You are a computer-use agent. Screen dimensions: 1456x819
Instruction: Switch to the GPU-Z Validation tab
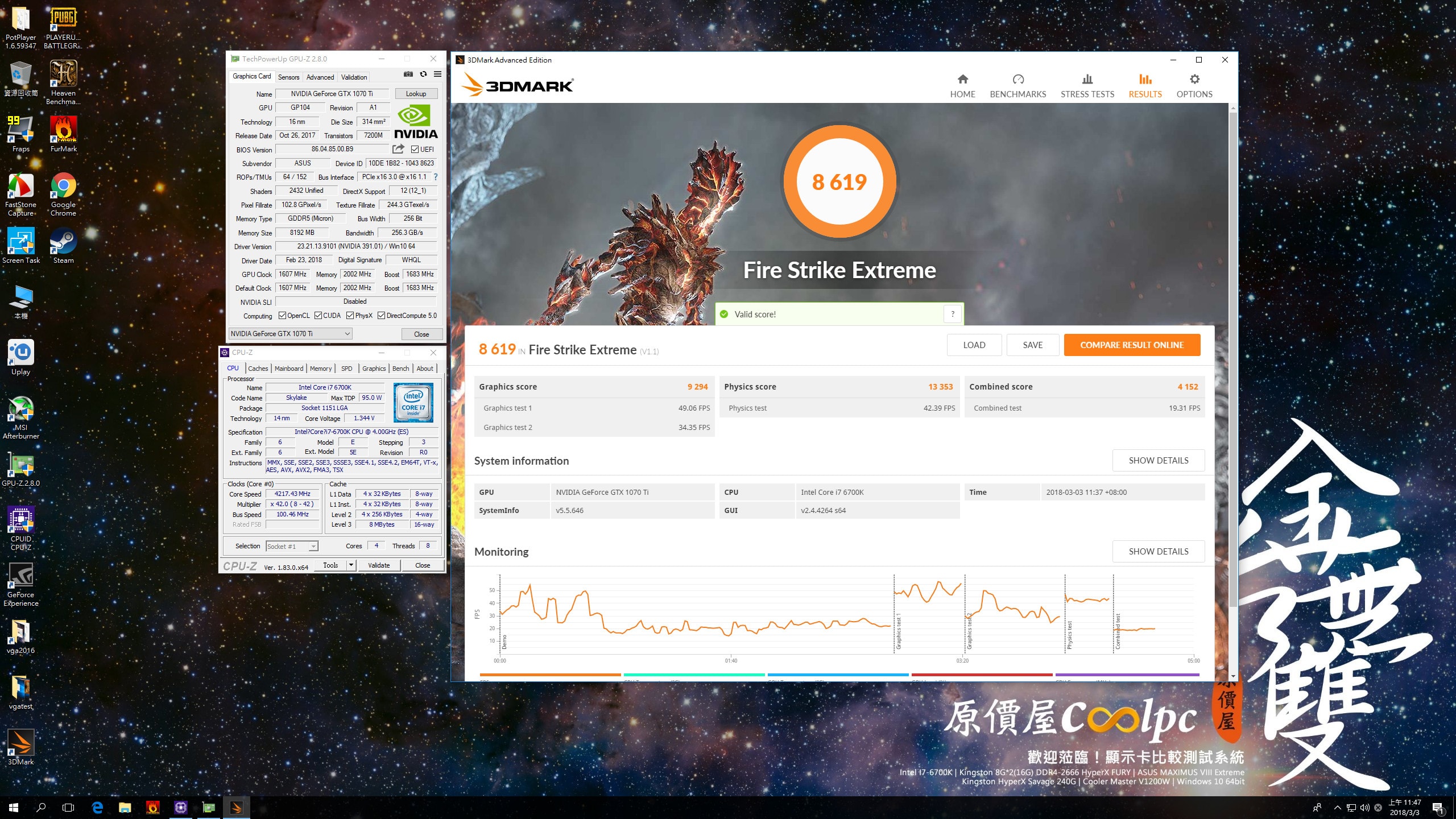click(354, 77)
